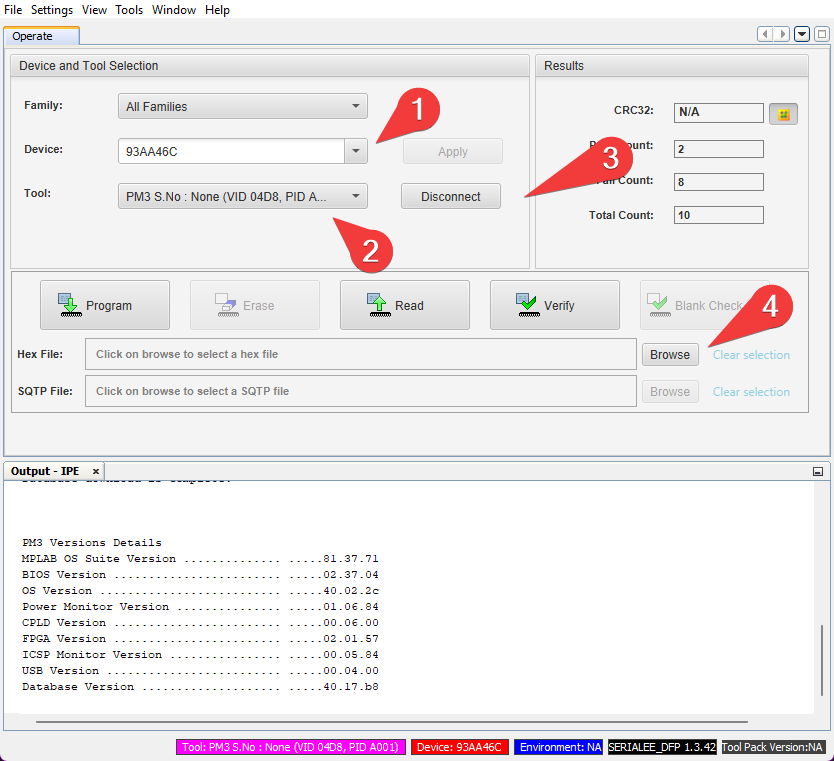Click the MPLAB OS Suite Version line
The height and width of the screenshot is (761, 834).
tap(200, 559)
